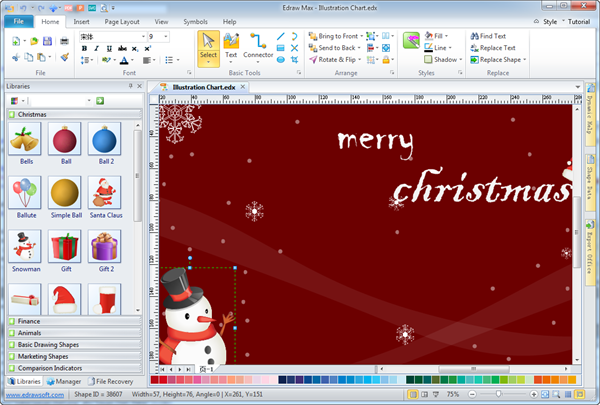Toggle Bold text formatting
This screenshot has height=405, width=600.
84,49
